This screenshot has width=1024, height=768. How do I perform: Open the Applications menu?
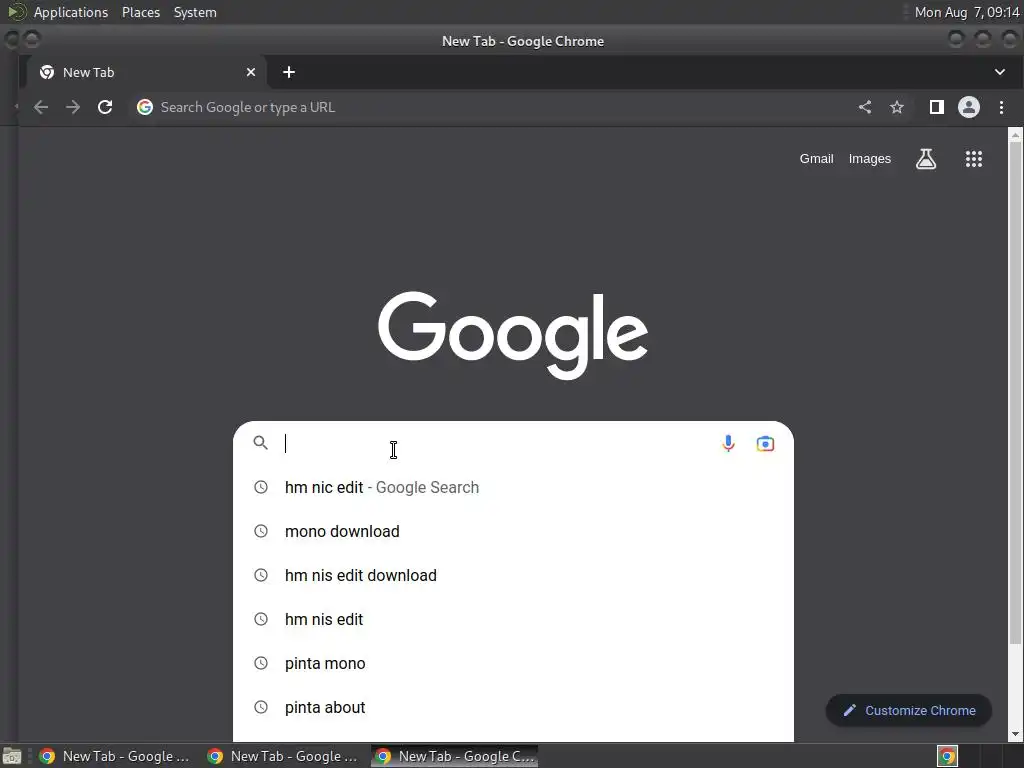71,12
